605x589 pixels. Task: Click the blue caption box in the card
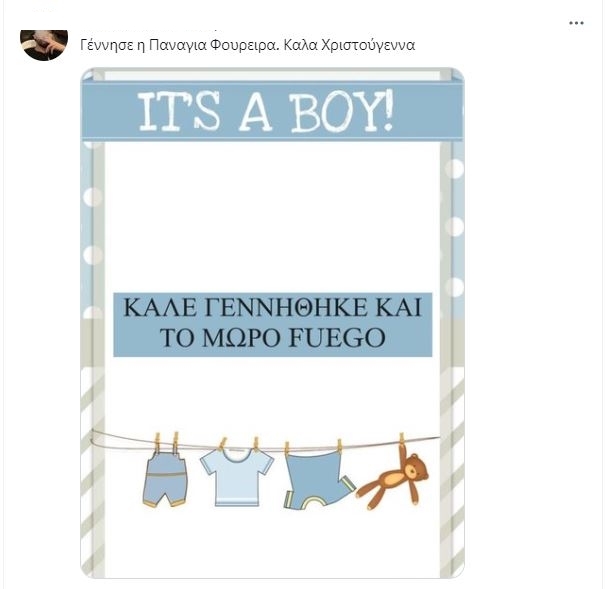tap(272, 324)
